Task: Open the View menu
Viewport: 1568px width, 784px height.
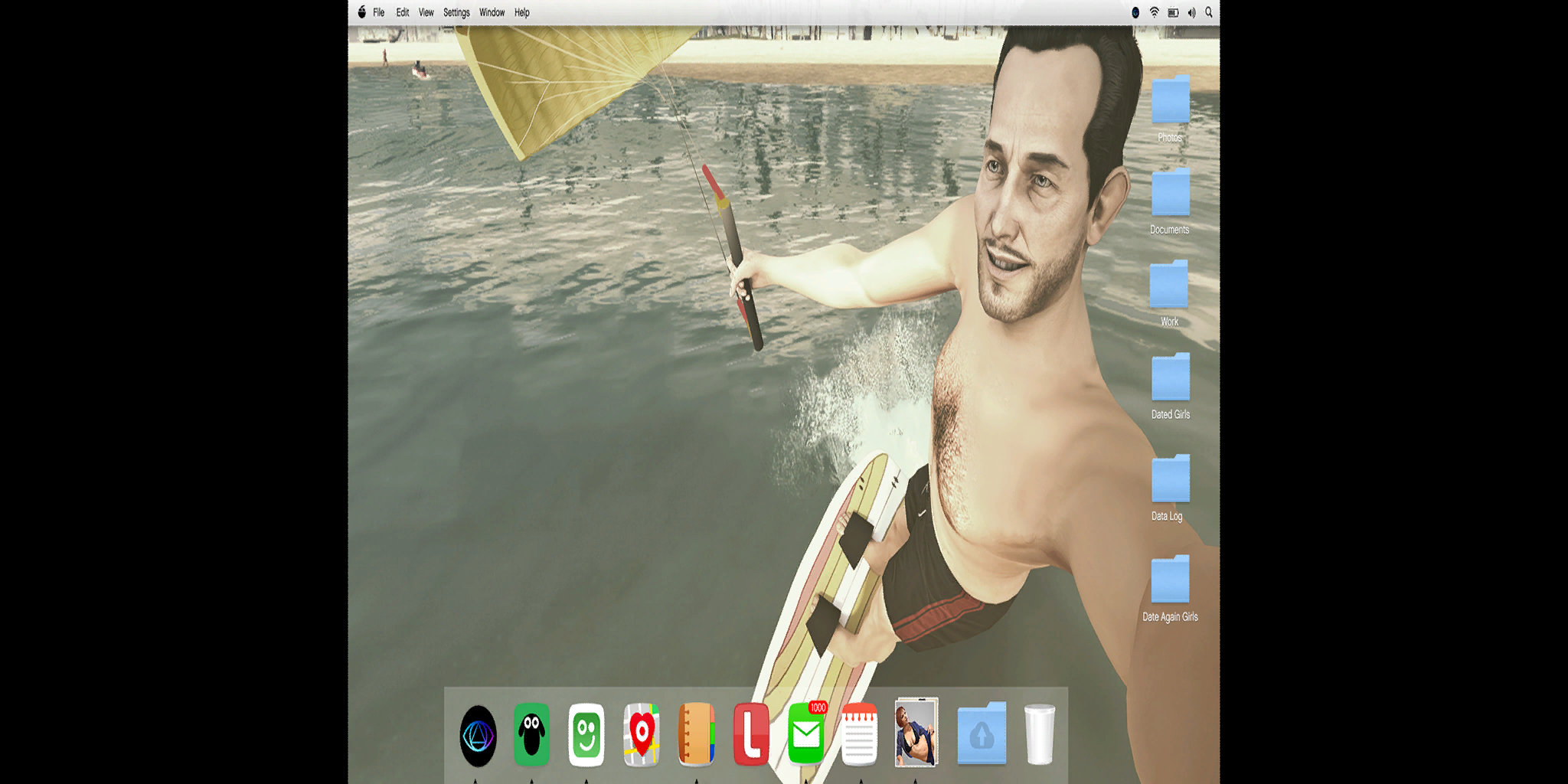Action: pyautogui.click(x=426, y=12)
